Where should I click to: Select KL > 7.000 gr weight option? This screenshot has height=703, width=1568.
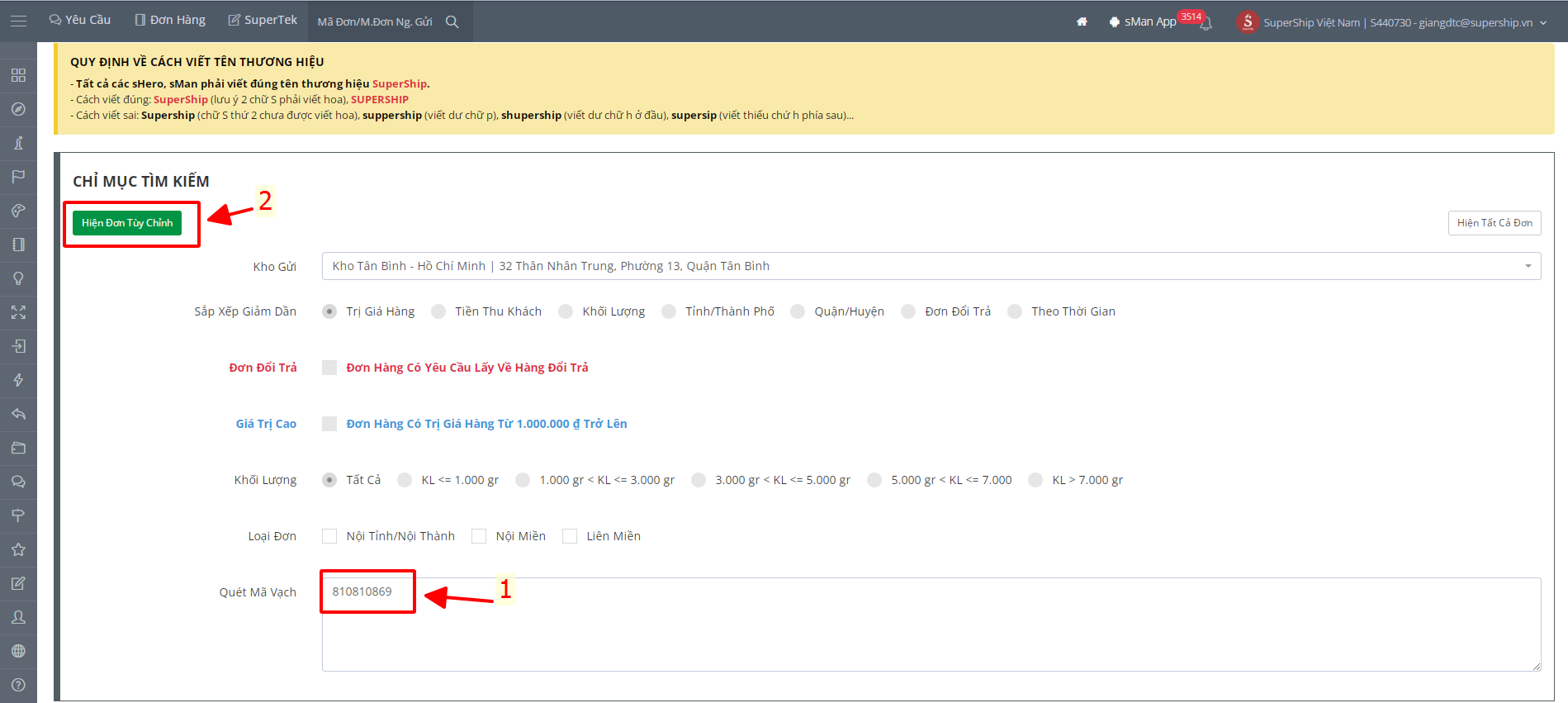coord(1035,480)
